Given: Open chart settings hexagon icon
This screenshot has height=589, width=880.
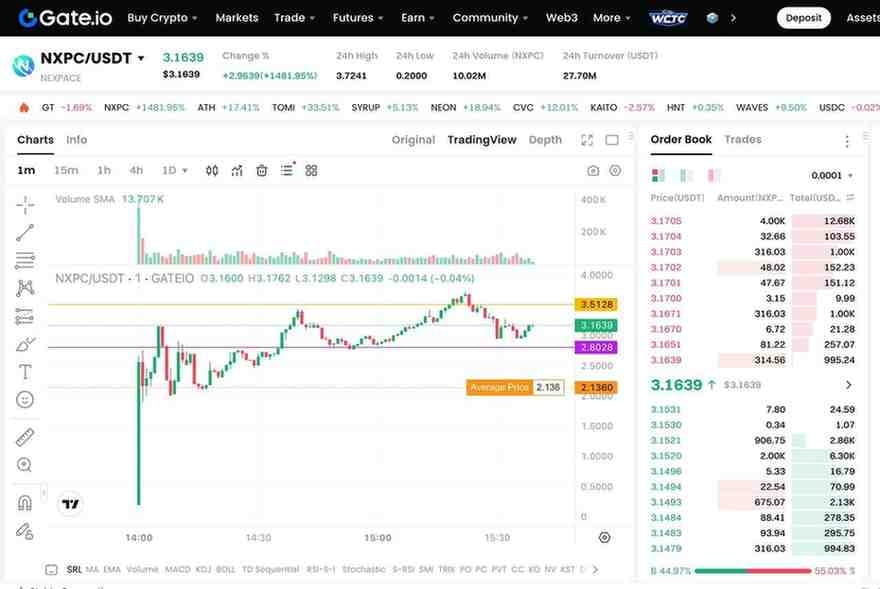Looking at the screenshot, I should pos(615,171).
